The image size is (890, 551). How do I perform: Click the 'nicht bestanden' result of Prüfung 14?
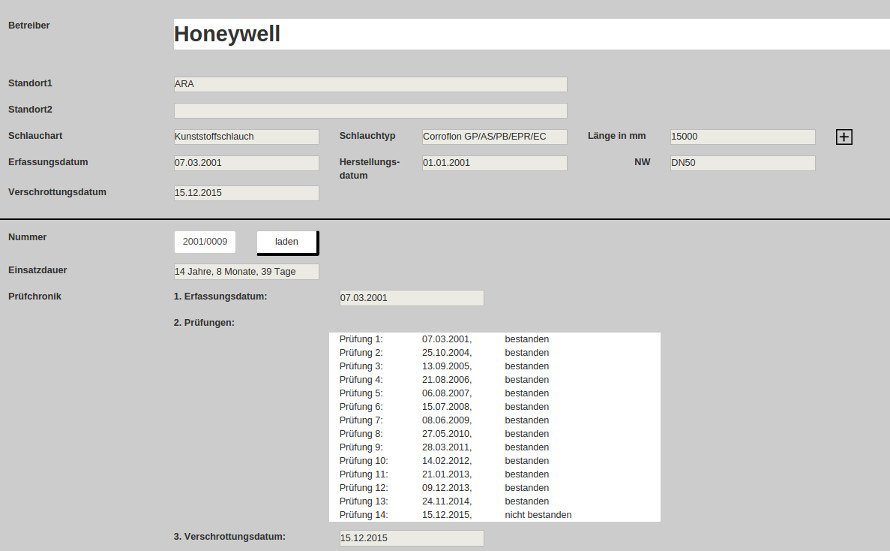pyautogui.click(x=538, y=515)
